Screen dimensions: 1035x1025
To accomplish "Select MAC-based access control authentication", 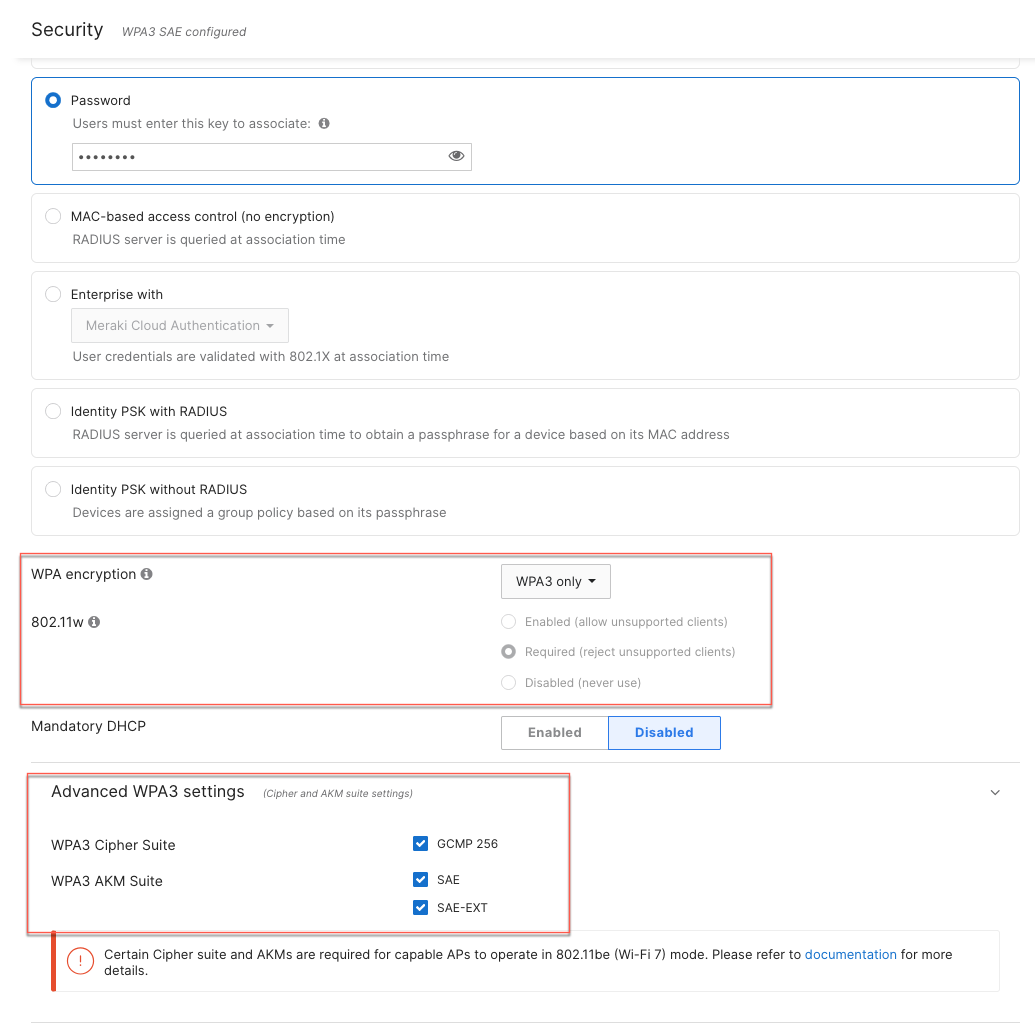I will (52, 215).
